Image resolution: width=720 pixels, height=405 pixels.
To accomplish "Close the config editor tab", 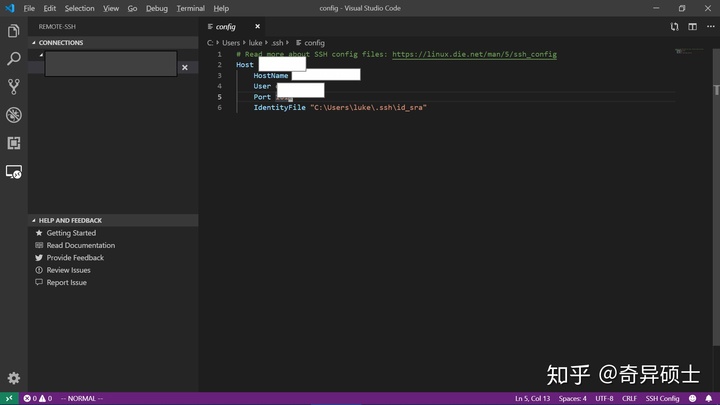I will (x=258, y=27).
